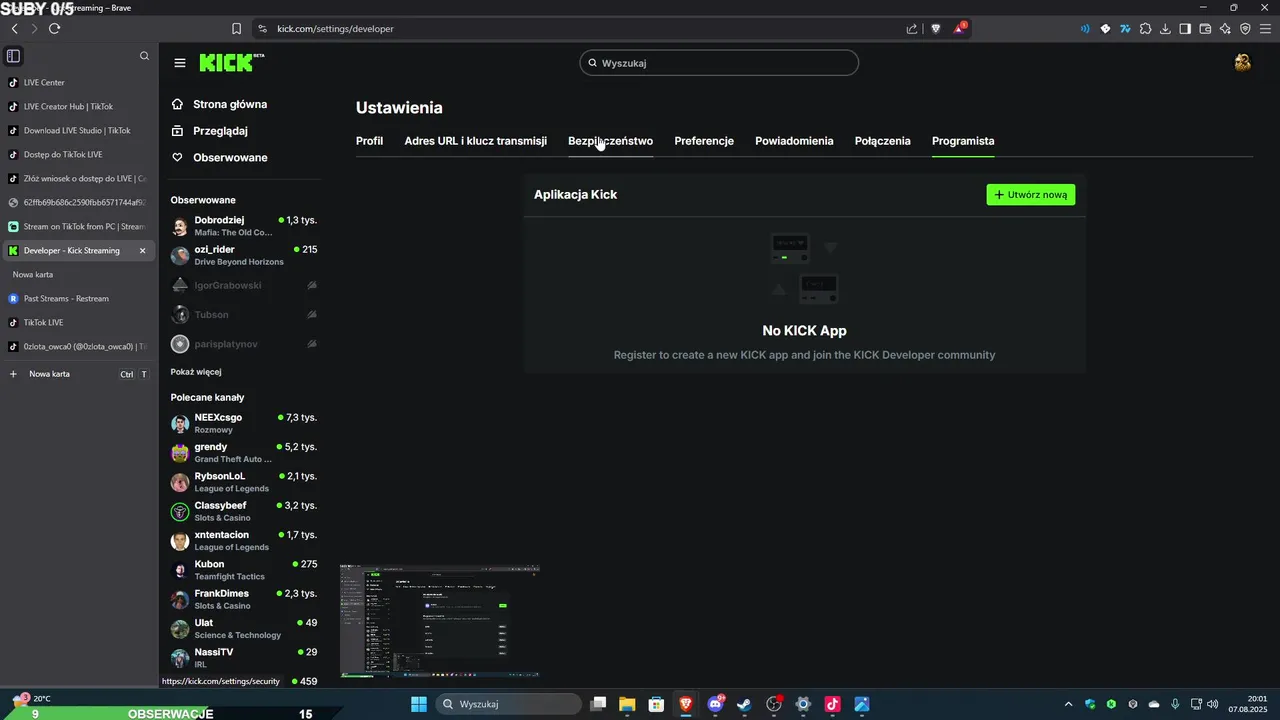This screenshot has height=720, width=1280.
Task: Click the KICK logo
Action: tap(231, 62)
